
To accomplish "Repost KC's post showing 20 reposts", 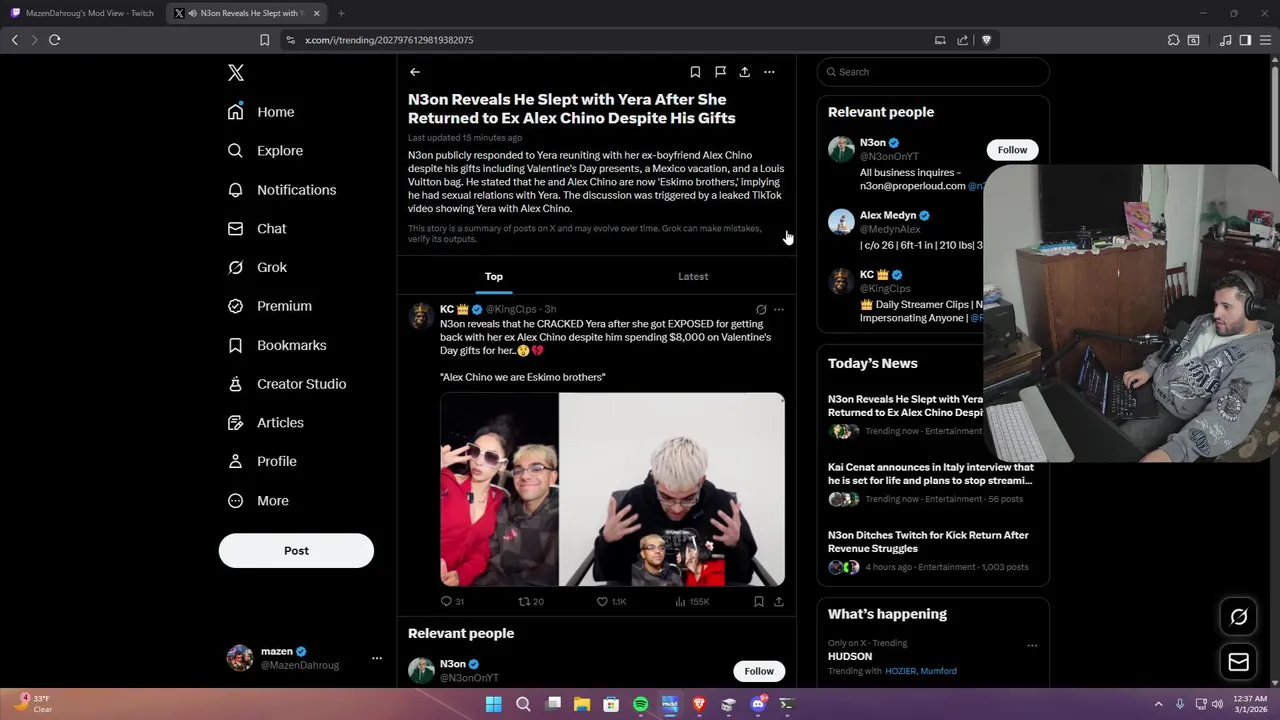I will click(x=531, y=602).
